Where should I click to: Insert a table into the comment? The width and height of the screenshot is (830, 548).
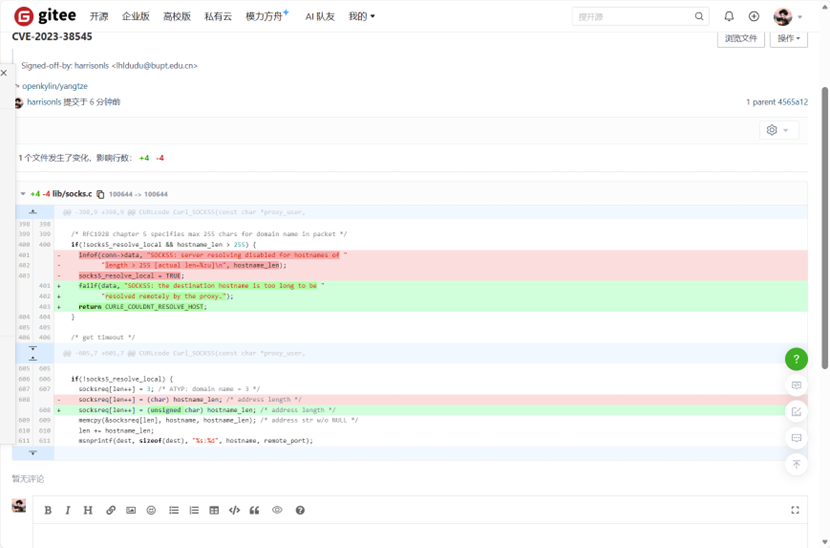214,510
